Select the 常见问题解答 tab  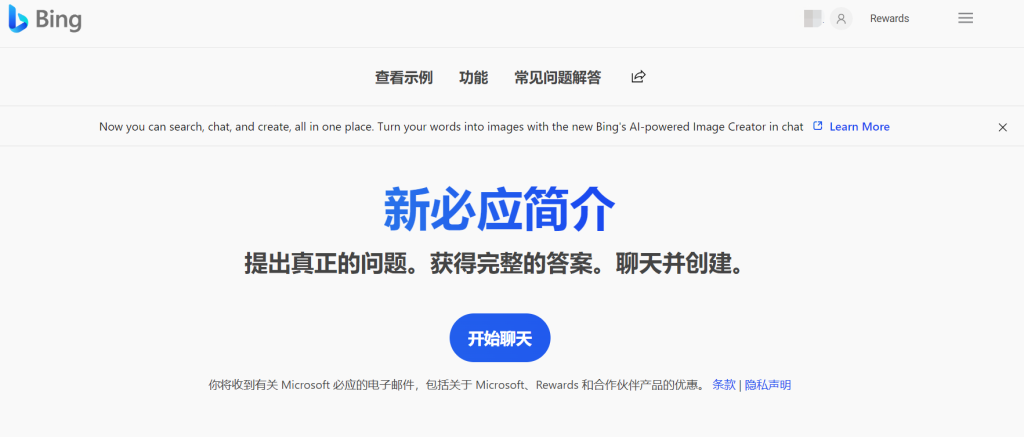[558, 78]
